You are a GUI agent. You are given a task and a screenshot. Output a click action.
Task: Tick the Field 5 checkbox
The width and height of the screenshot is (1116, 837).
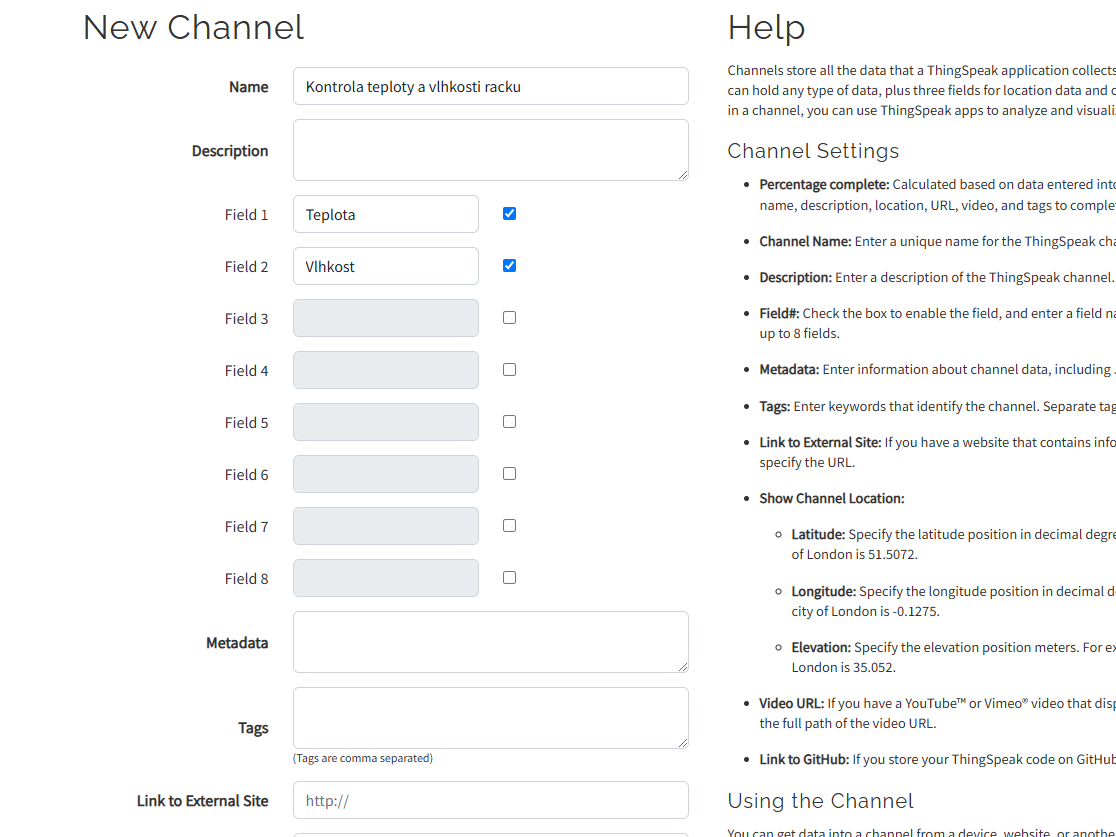509,421
